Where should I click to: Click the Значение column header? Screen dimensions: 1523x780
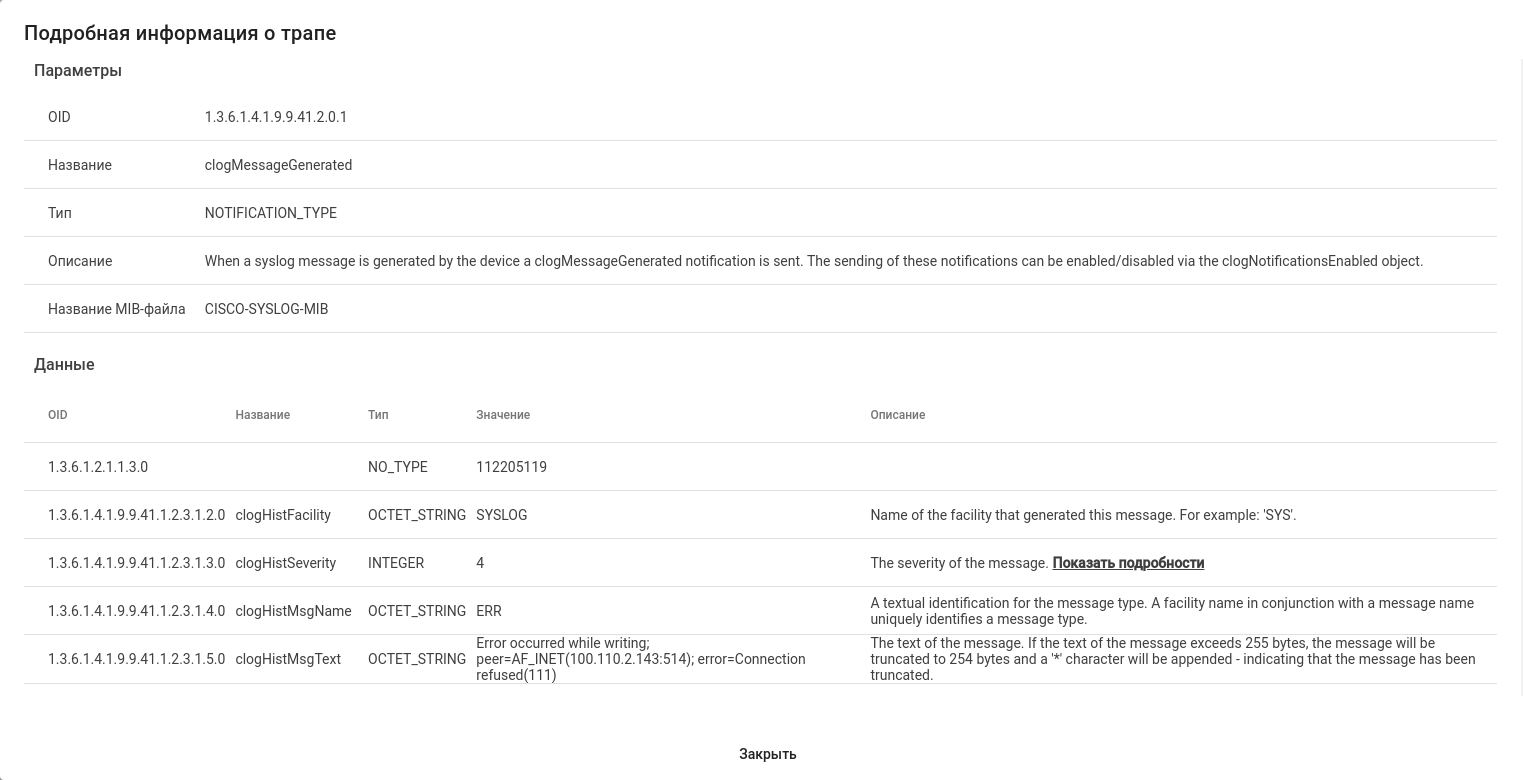pyautogui.click(x=503, y=415)
